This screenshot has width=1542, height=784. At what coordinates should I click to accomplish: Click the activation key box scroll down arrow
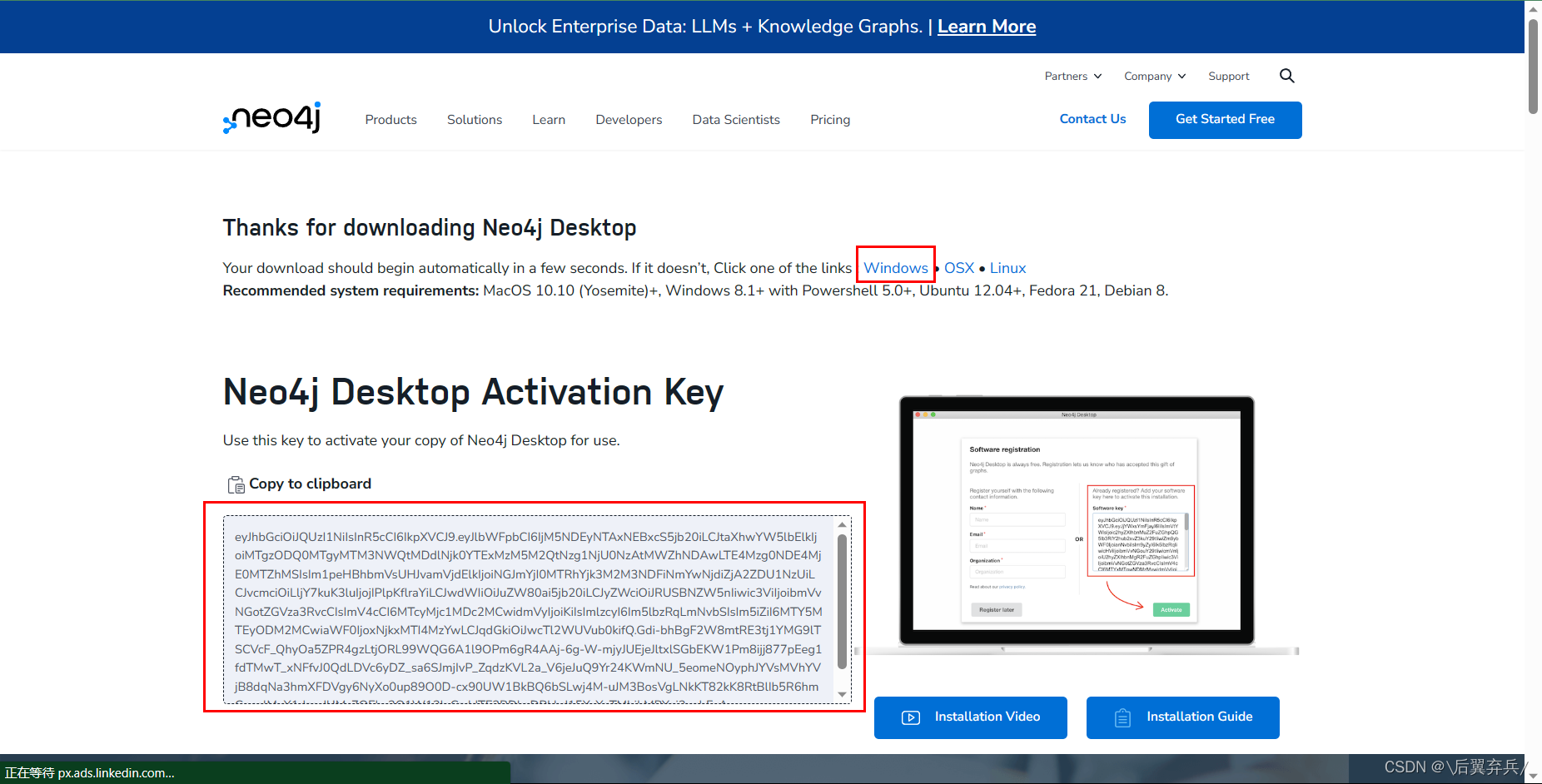coord(843,694)
